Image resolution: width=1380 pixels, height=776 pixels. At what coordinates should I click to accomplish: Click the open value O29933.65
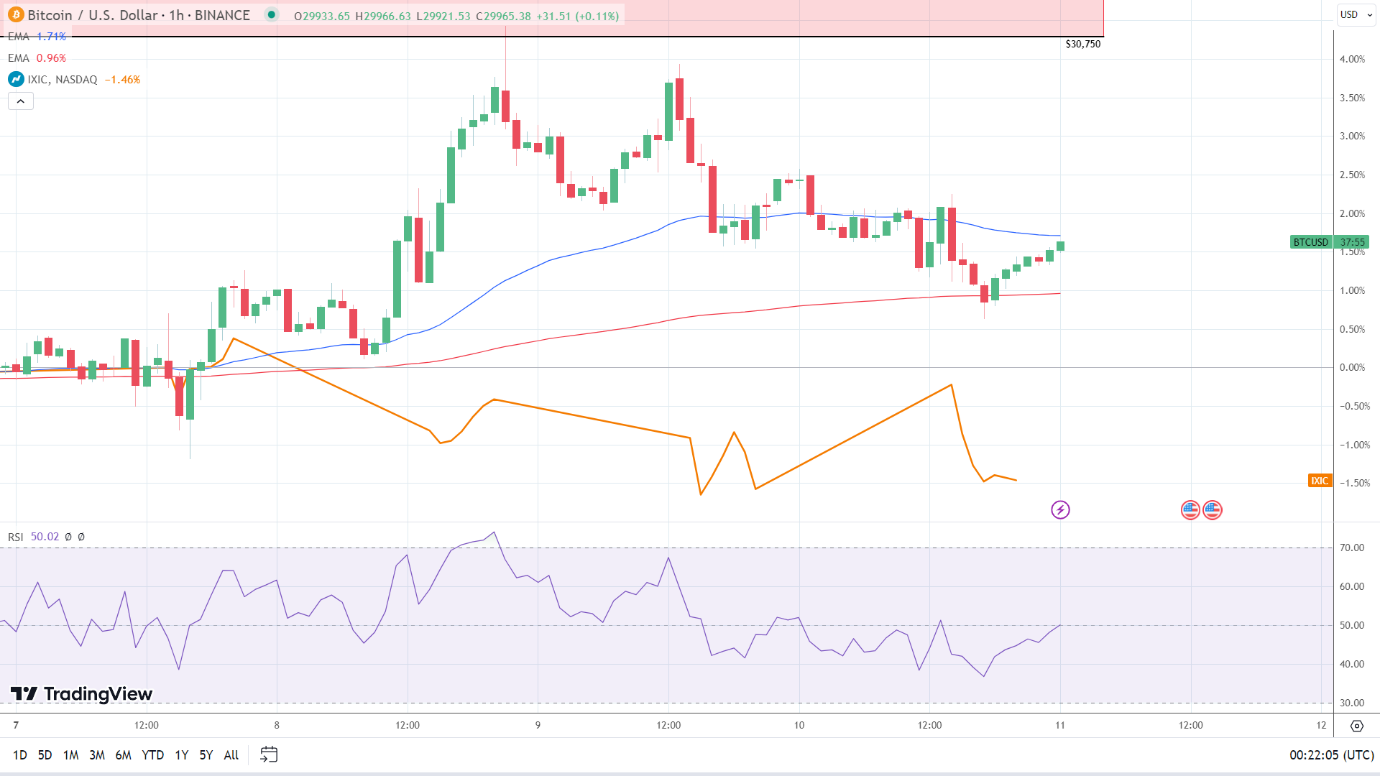tap(322, 15)
